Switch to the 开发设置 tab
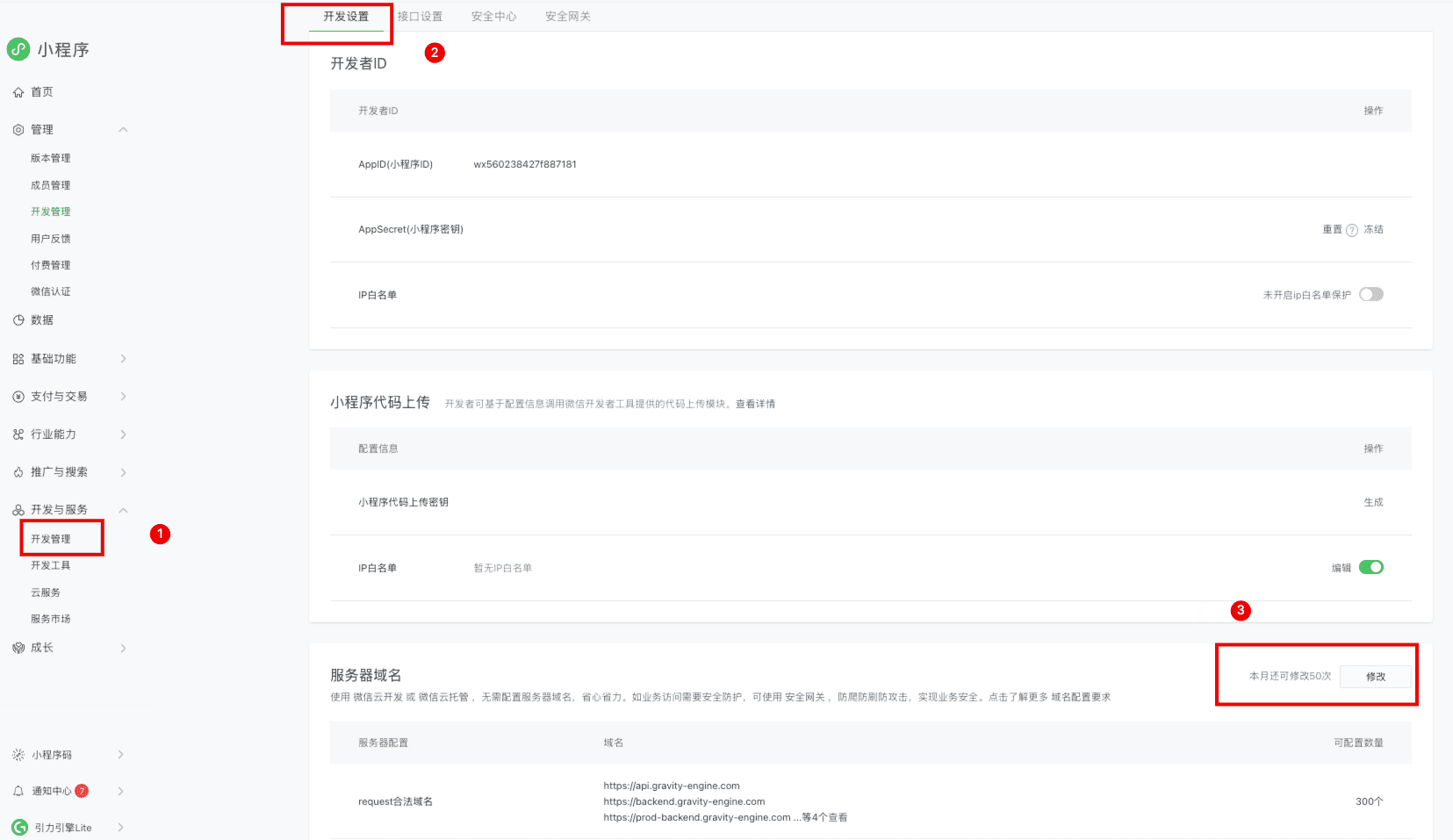 [x=346, y=17]
